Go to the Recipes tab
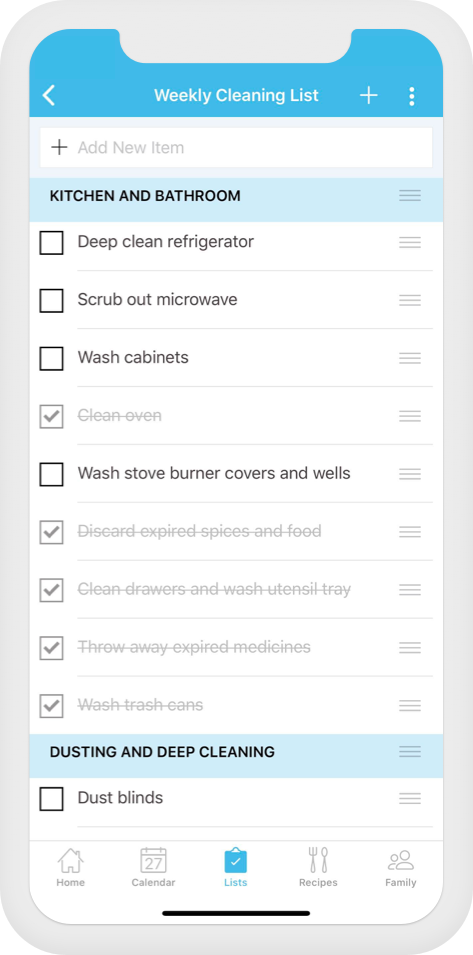This screenshot has height=955, width=473. pyautogui.click(x=318, y=867)
